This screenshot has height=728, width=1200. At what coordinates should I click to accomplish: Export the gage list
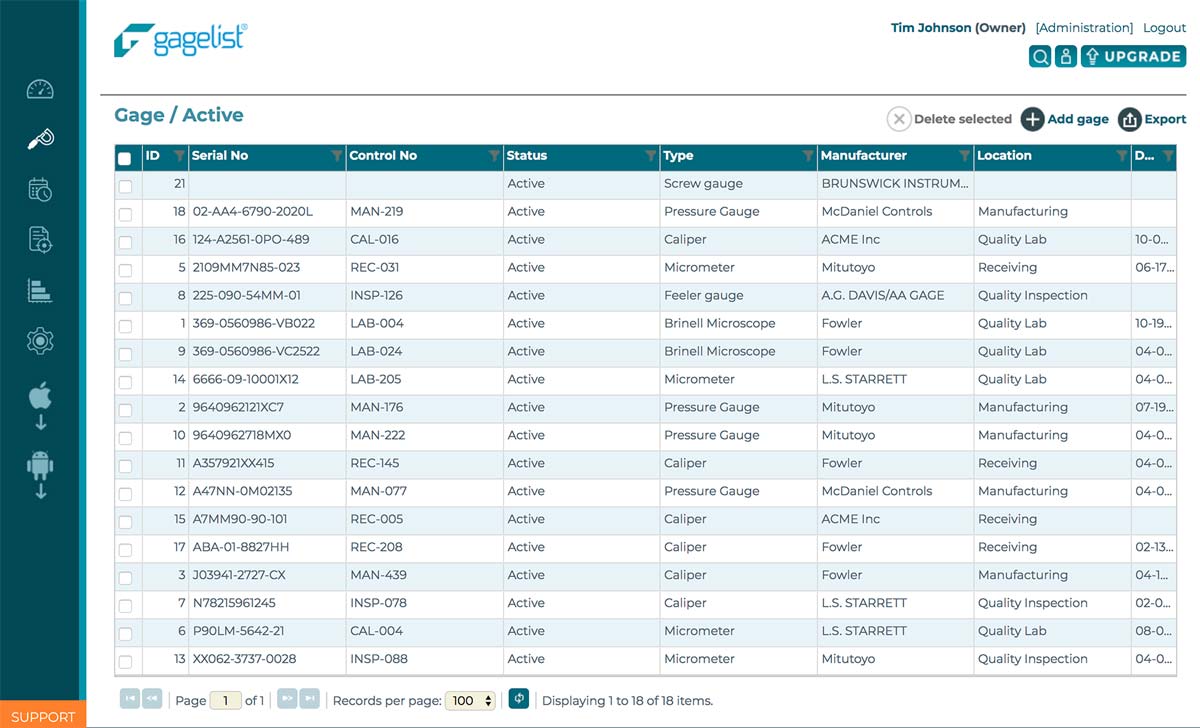[x=1152, y=119]
